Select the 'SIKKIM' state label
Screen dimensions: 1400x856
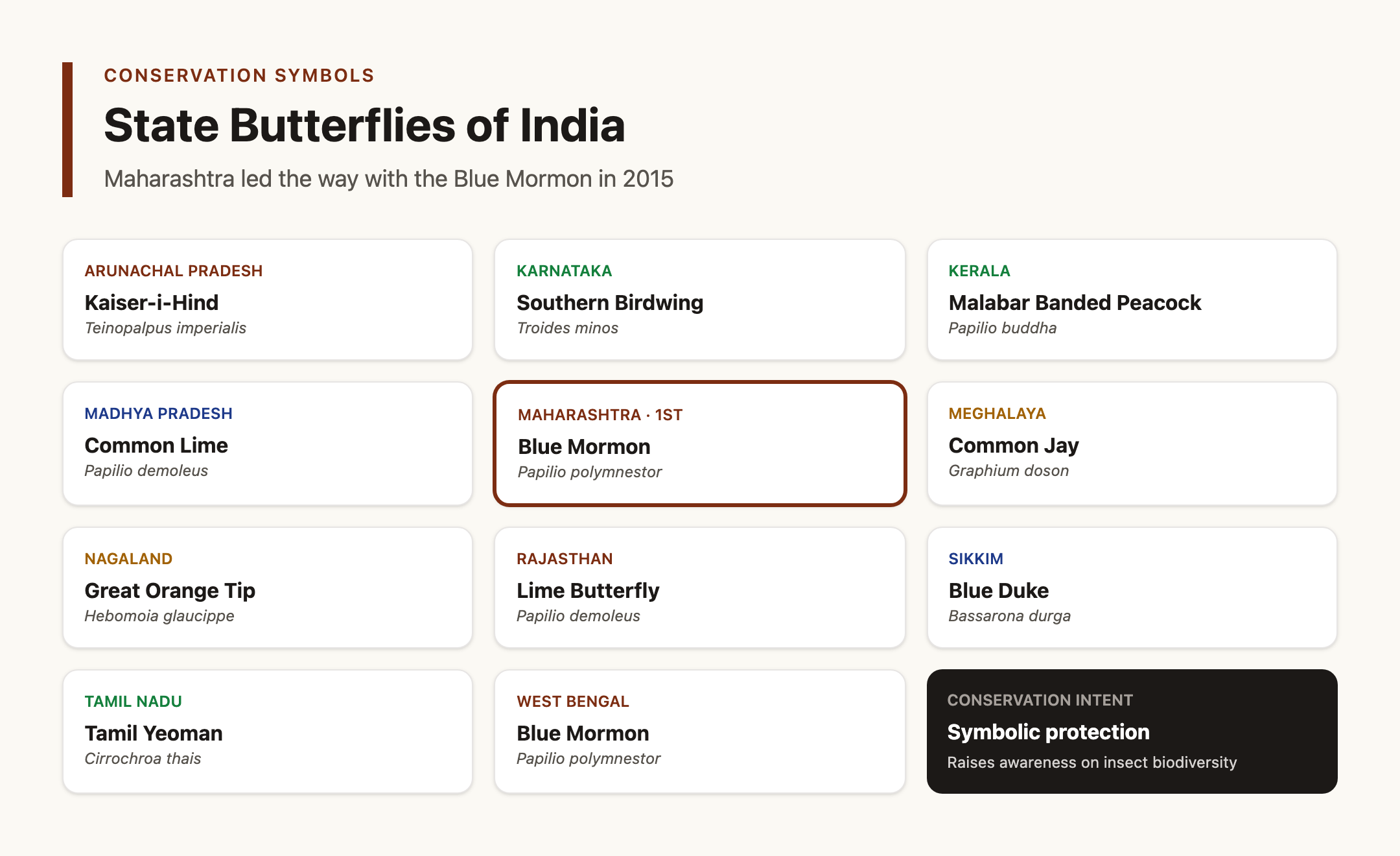tap(976, 559)
